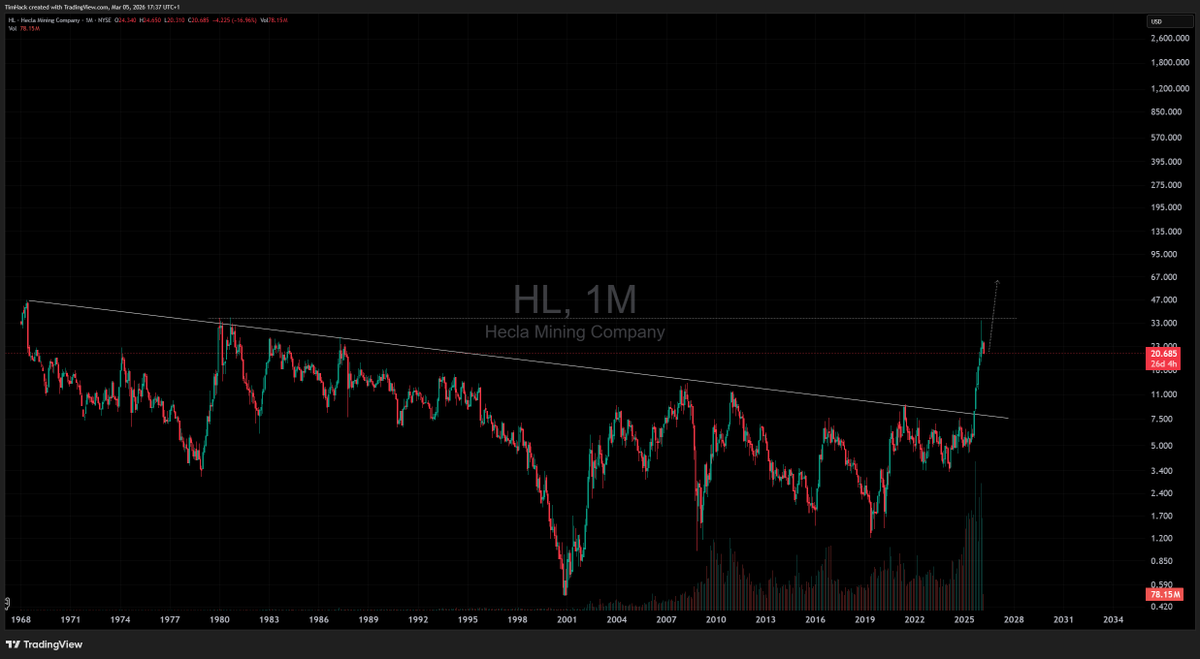Click the 1968 time axis label
The height and width of the screenshot is (659, 1200).
coord(20,620)
